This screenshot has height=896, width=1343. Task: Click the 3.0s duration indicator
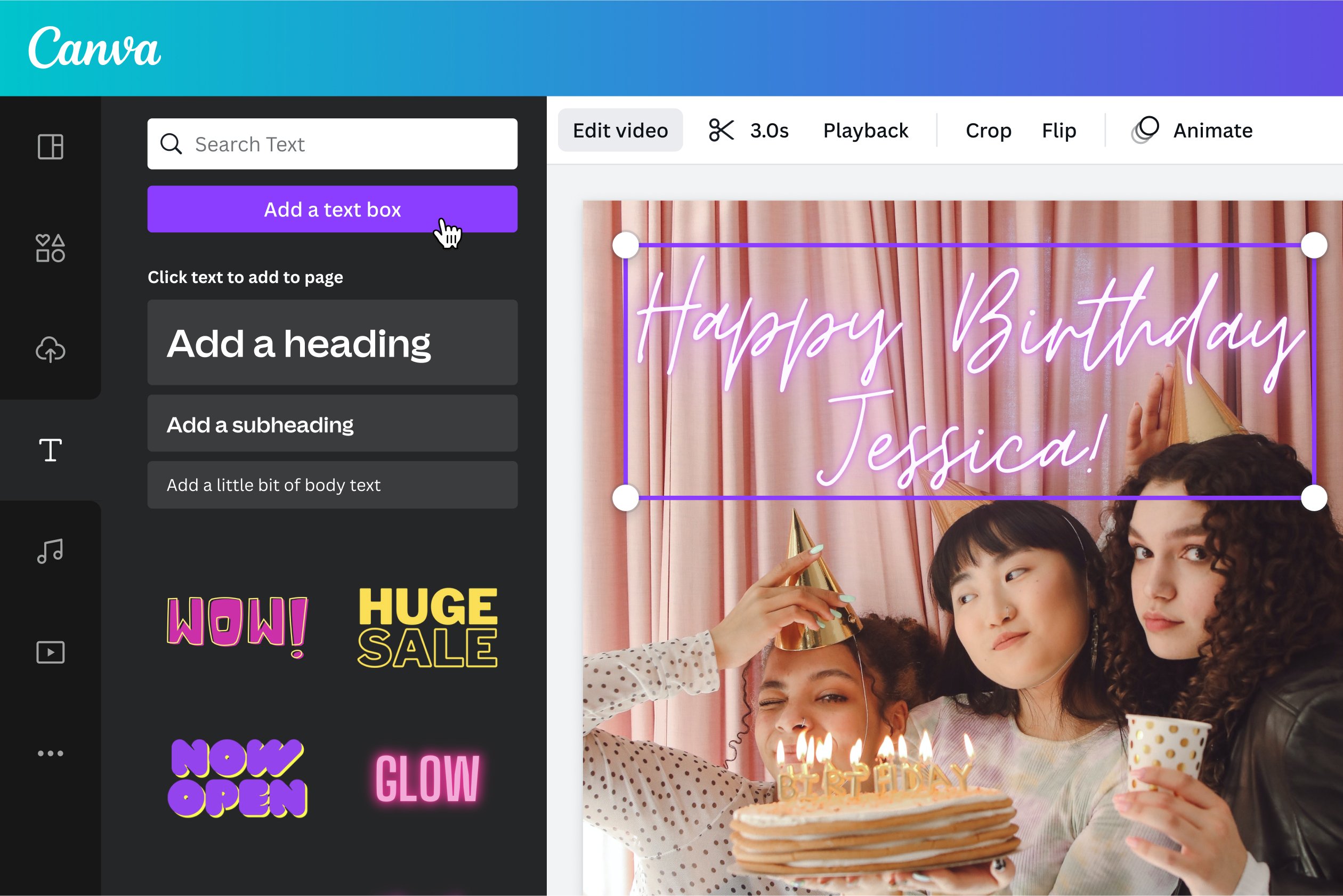click(770, 130)
